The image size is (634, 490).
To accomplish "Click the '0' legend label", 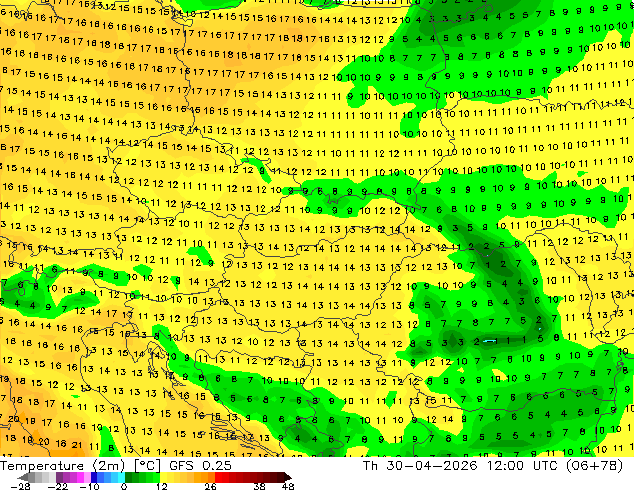I will [x=124, y=486].
